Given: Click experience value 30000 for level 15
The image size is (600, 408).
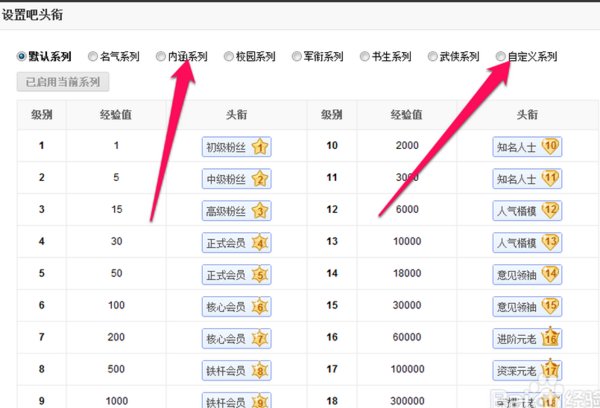Looking at the screenshot, I should 407,305.
